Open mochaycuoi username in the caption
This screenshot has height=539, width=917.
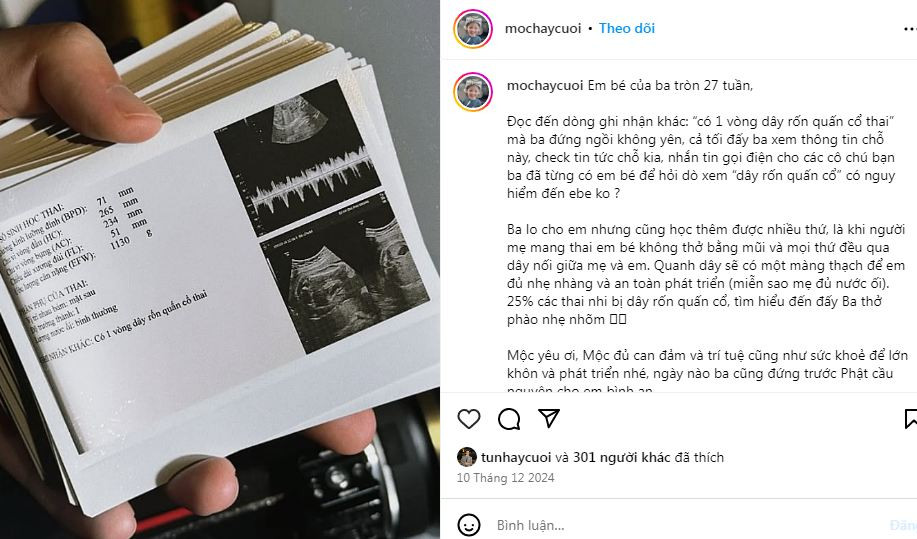click(545, 85)
